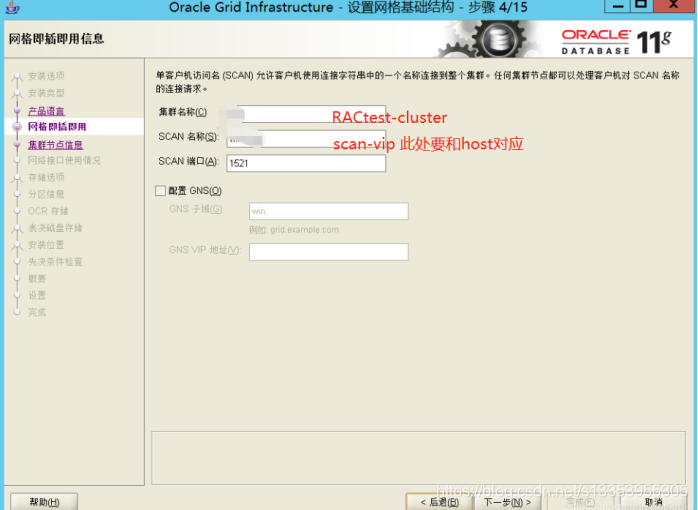Open the 产品语言 step link
Viewport: 698px width, 510px height.
pos(46,111)
